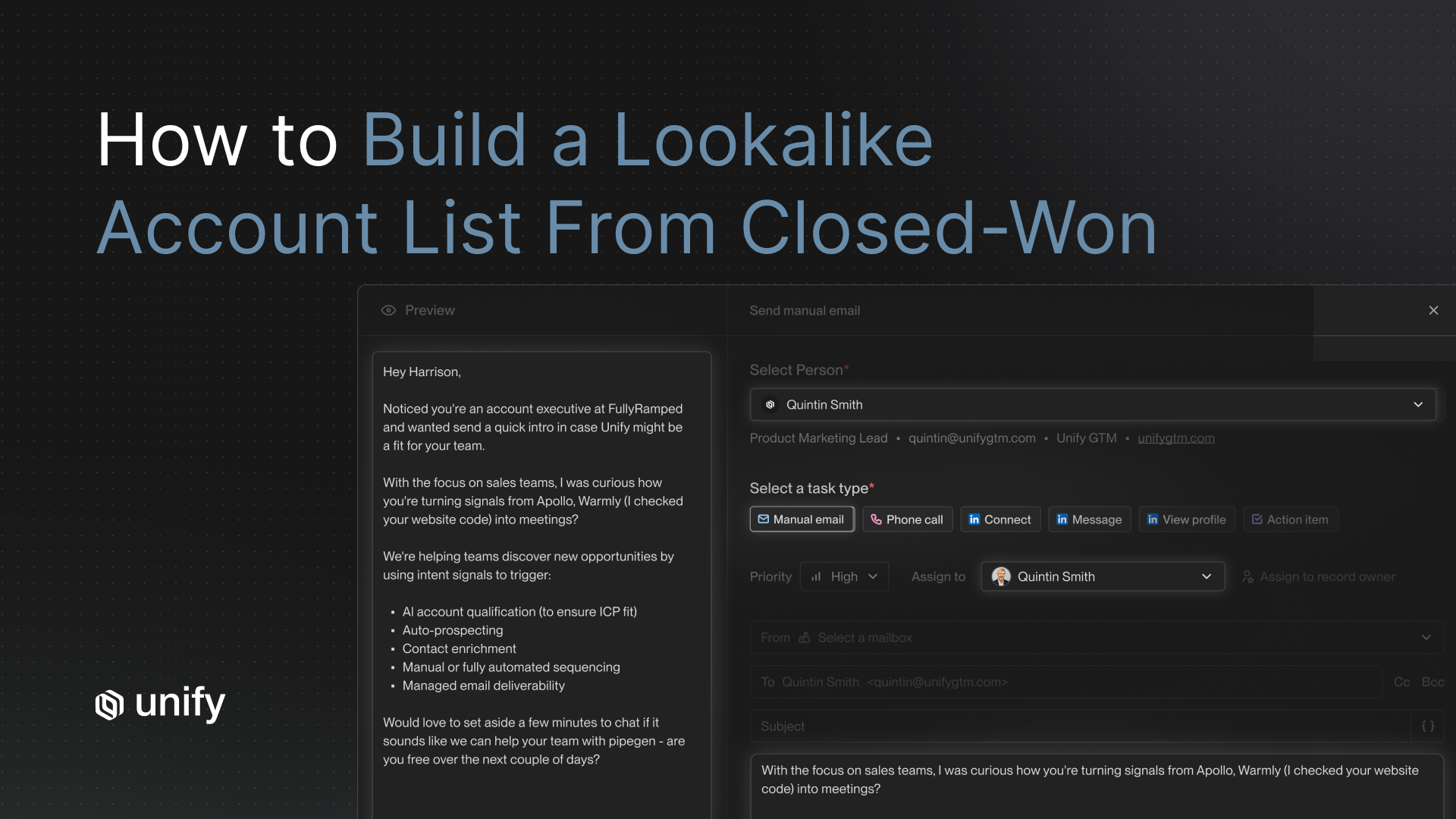This screenshot has width=1456, height=819.
Task: Select the Phone call task type
Action: point(907,519)
